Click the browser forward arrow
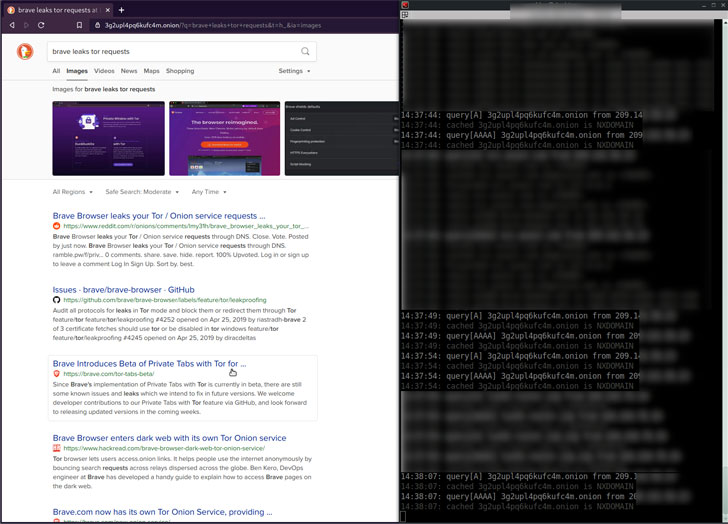The width and height of the screenshot is (728, 524). (27, 23)
